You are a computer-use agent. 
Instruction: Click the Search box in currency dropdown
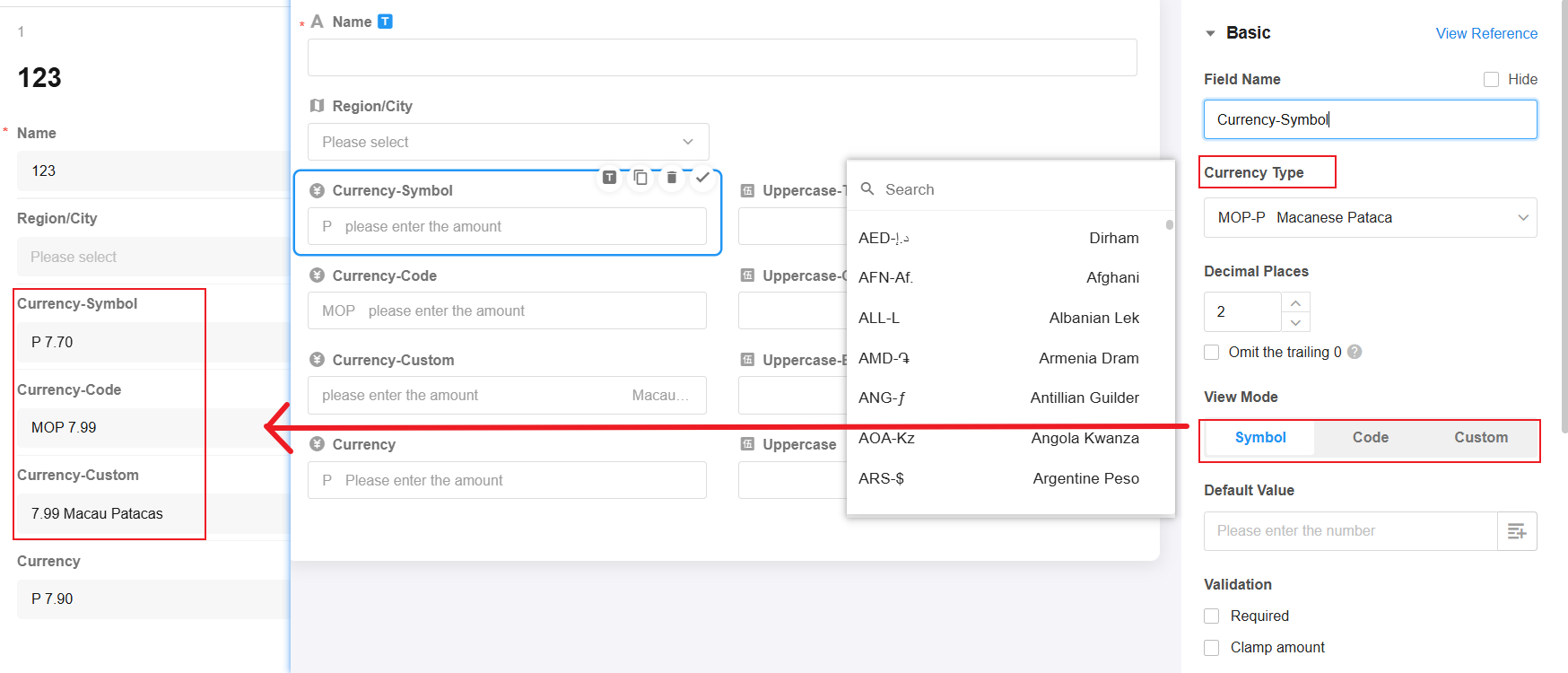(1011, 189)
